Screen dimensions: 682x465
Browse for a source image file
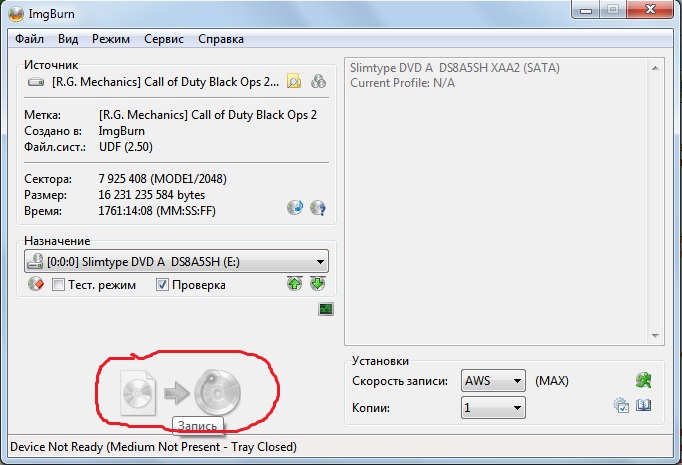click(294, 81)
